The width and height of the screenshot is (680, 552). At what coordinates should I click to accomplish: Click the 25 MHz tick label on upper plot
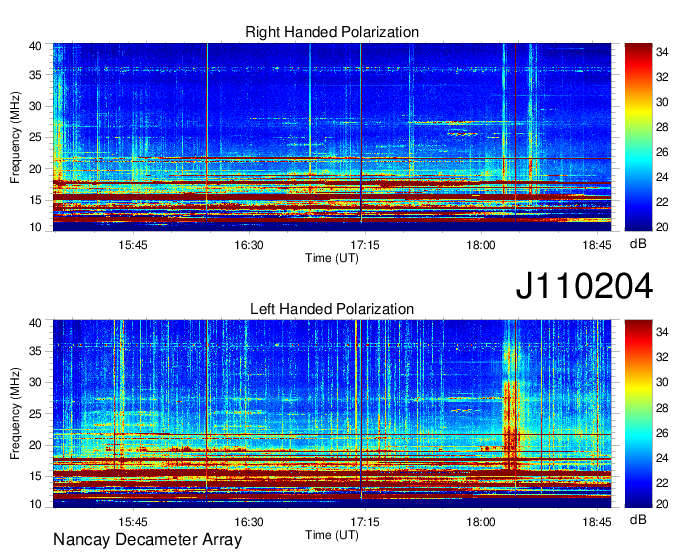[36, 138]
